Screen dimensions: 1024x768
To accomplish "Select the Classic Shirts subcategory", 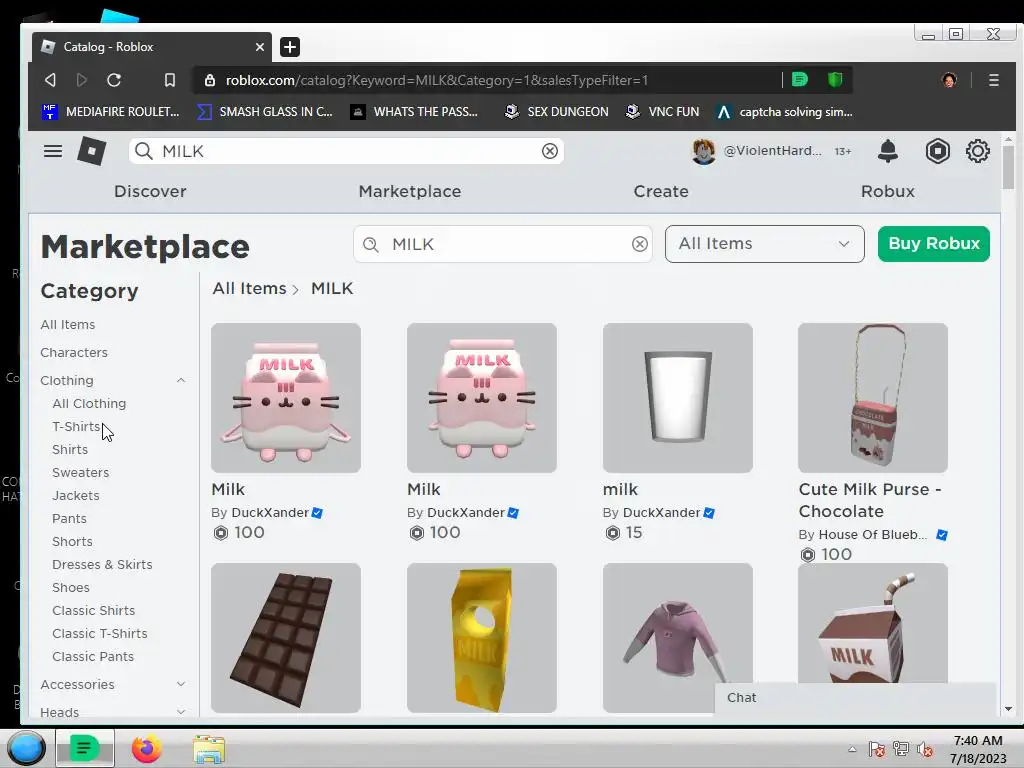I will coord(93,611).
